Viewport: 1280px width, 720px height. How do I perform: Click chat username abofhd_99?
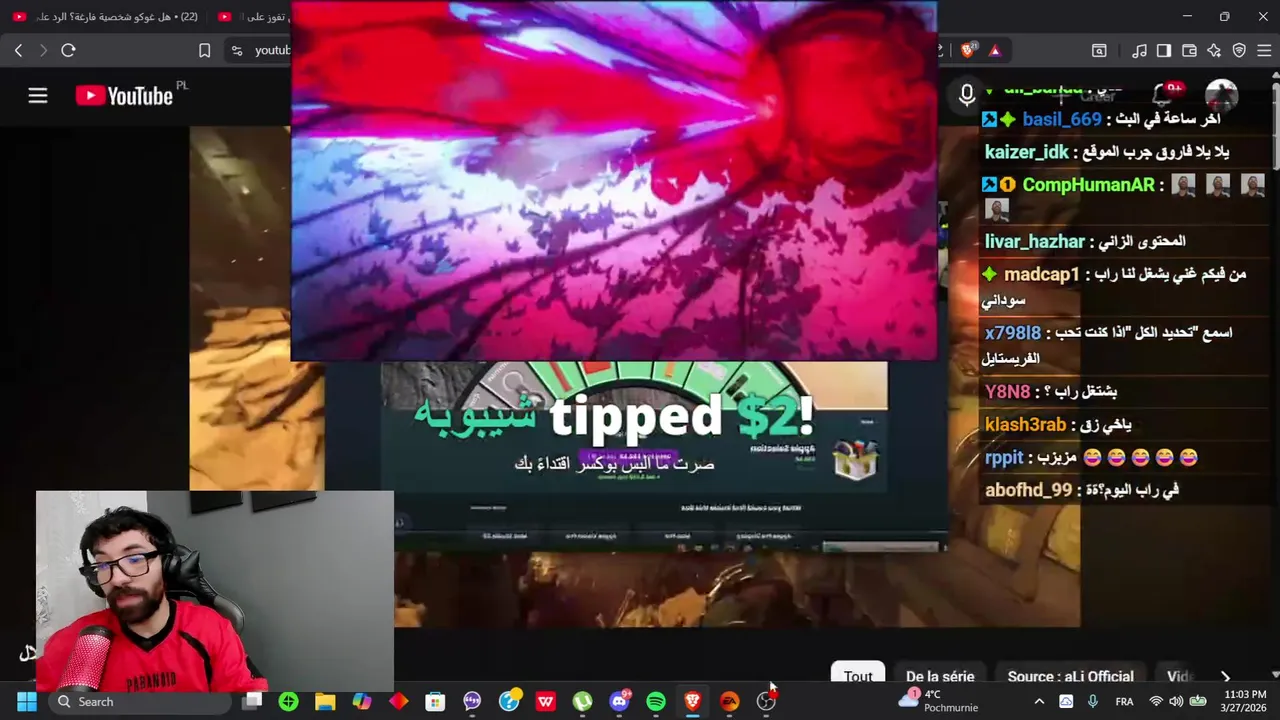[x=1028, y=490]
